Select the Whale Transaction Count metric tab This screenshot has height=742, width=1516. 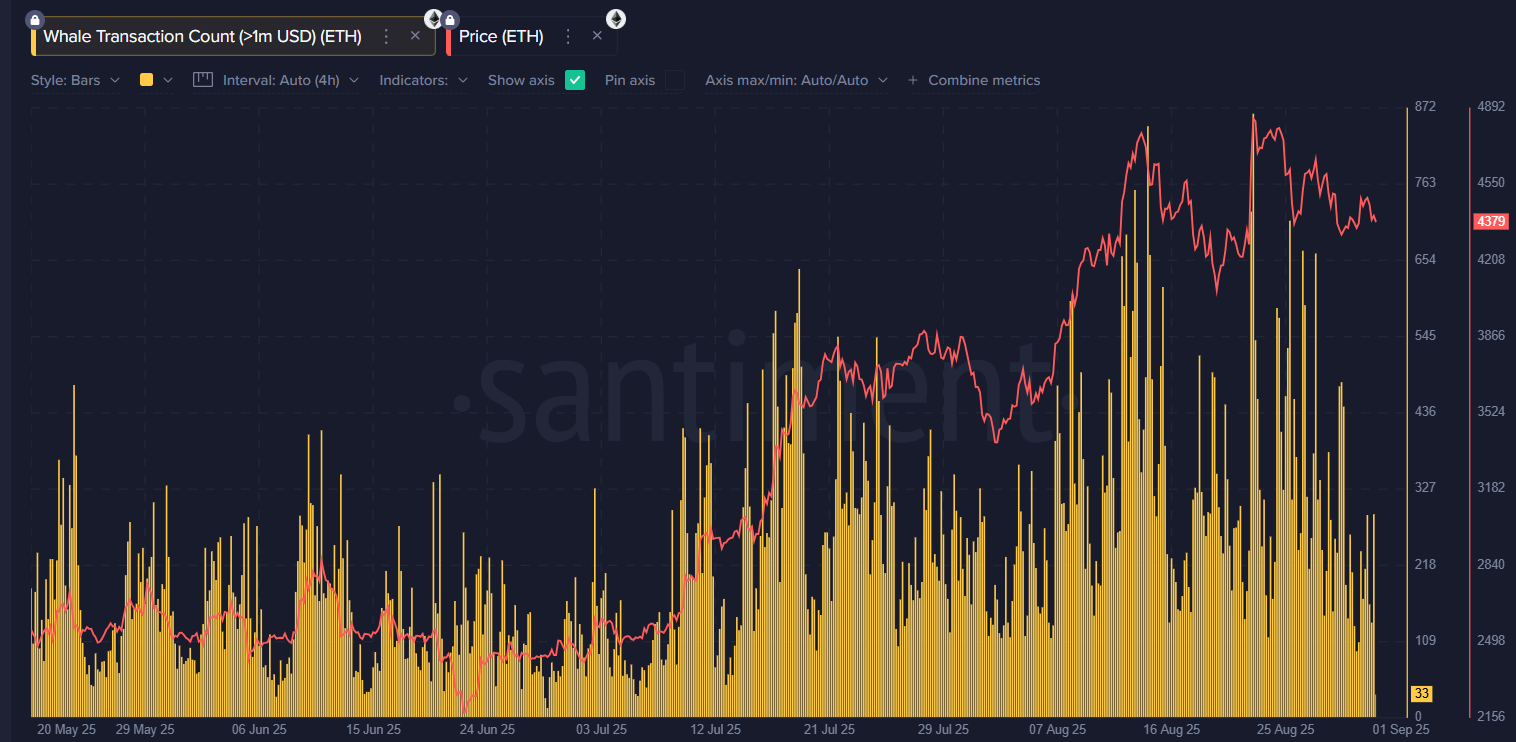point(202,37)
